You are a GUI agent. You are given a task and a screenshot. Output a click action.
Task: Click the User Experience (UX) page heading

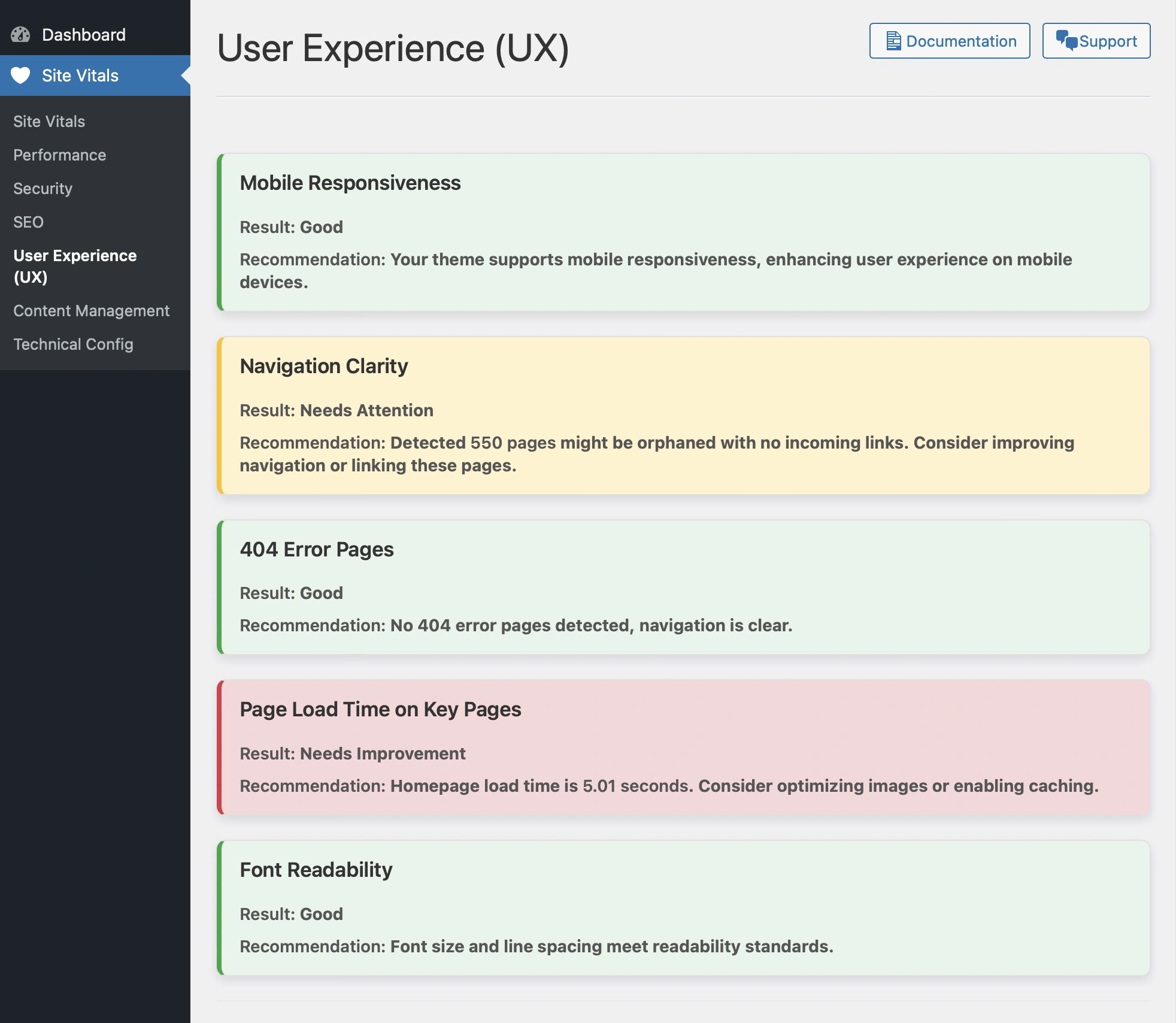(393, 48)
